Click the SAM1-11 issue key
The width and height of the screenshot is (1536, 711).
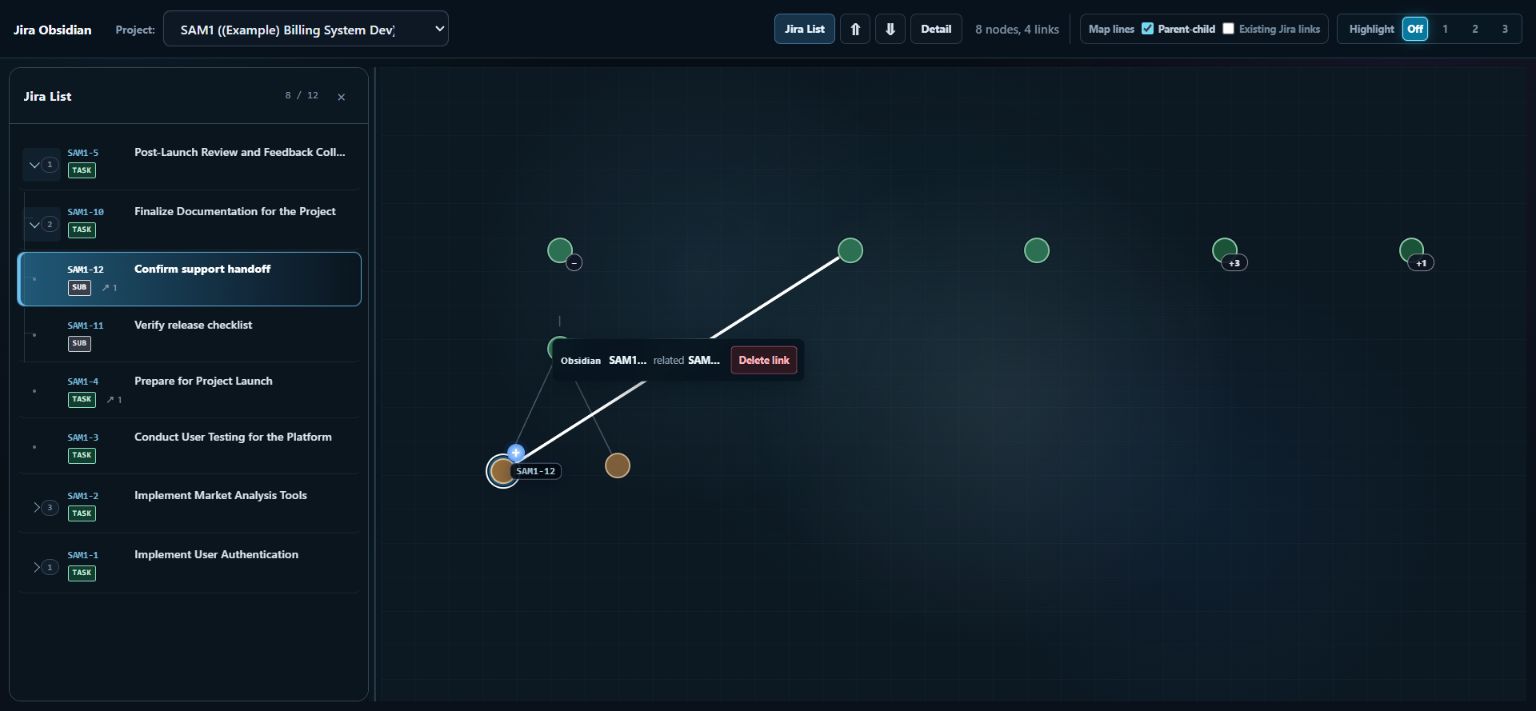click(85, 326)
